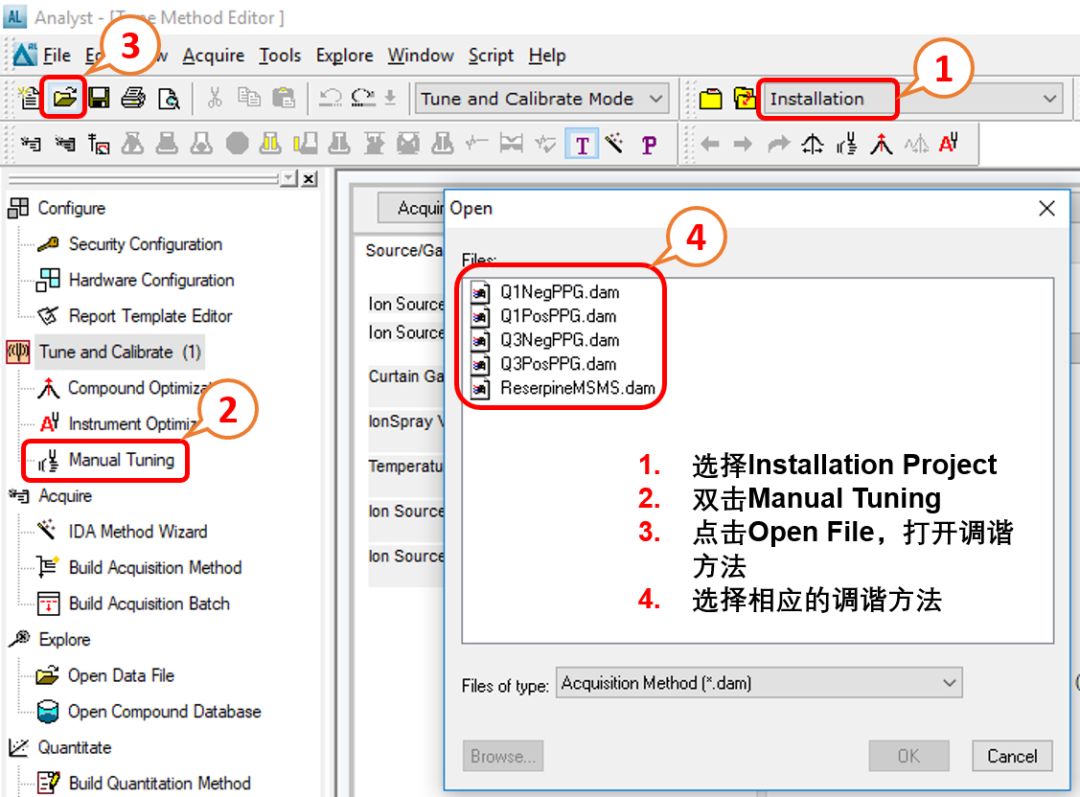Click the Copy icon in toolbar
The image size is (1080, 797).
249,98
